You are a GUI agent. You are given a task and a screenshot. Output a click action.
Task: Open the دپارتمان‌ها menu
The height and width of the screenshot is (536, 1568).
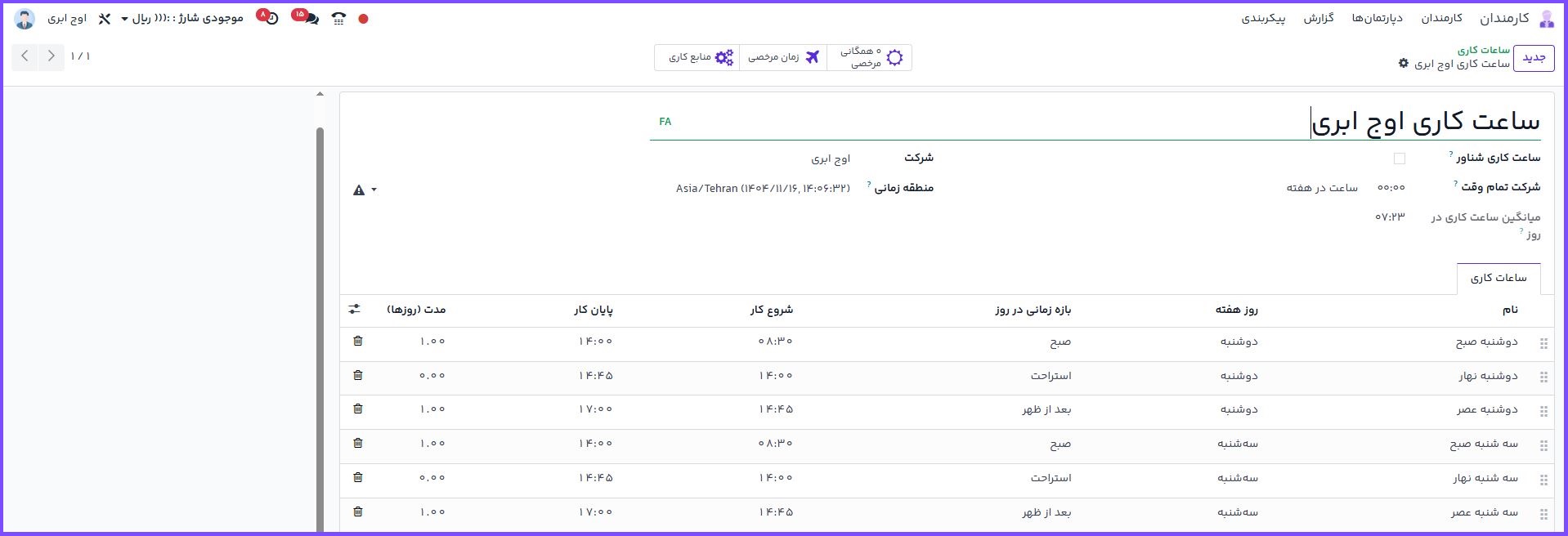1377,18
